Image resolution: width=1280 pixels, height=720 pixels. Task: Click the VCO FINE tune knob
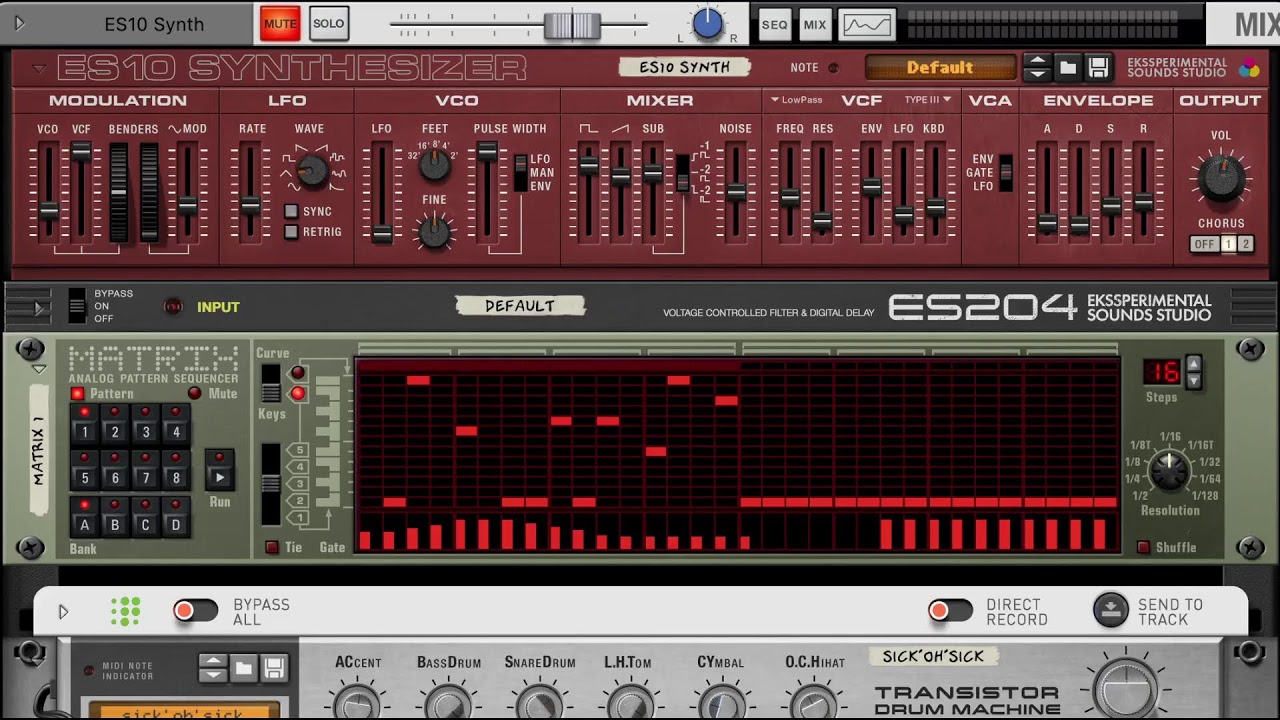click(434, 232)
